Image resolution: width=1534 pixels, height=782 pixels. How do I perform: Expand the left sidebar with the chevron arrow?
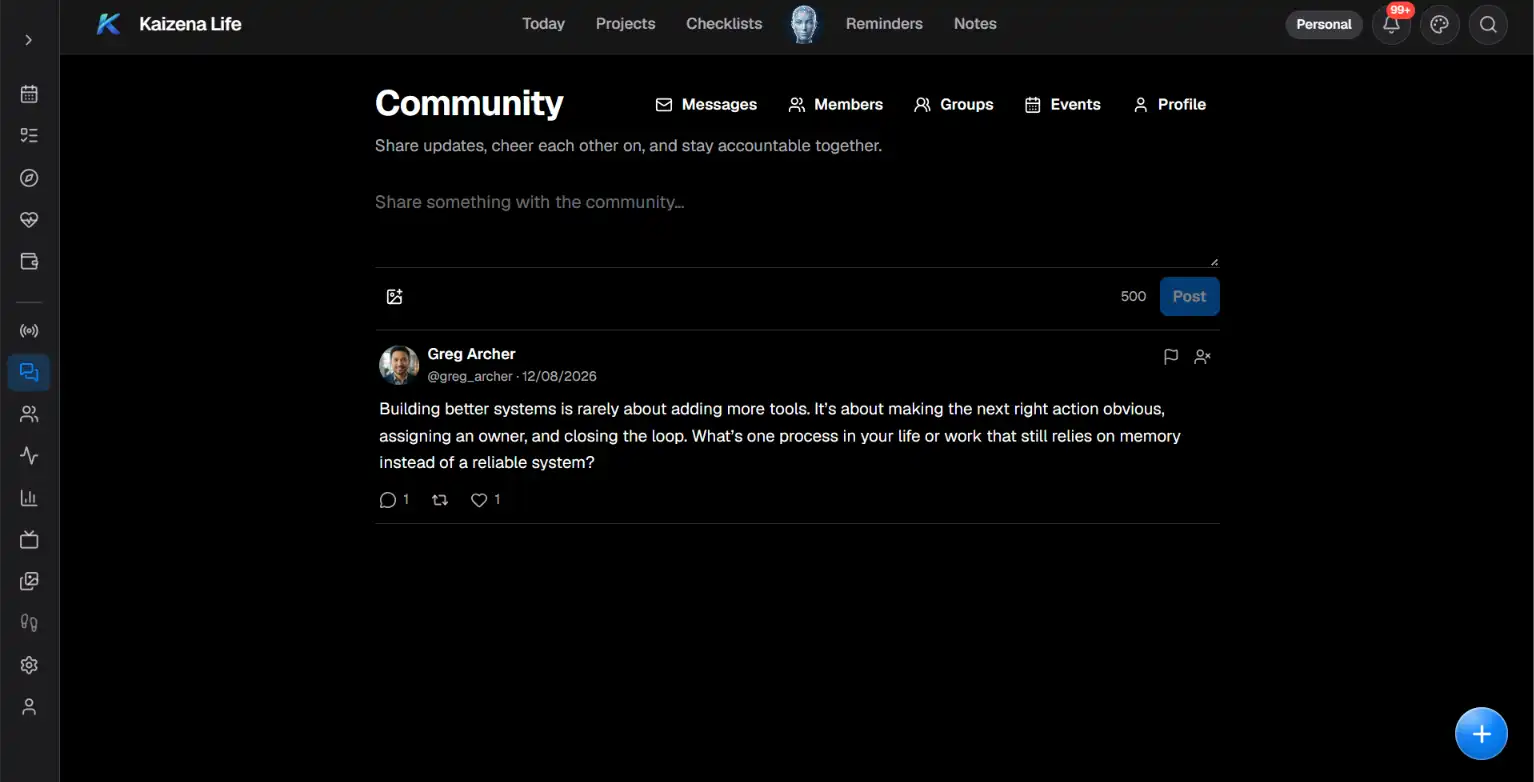coord(29,40)
